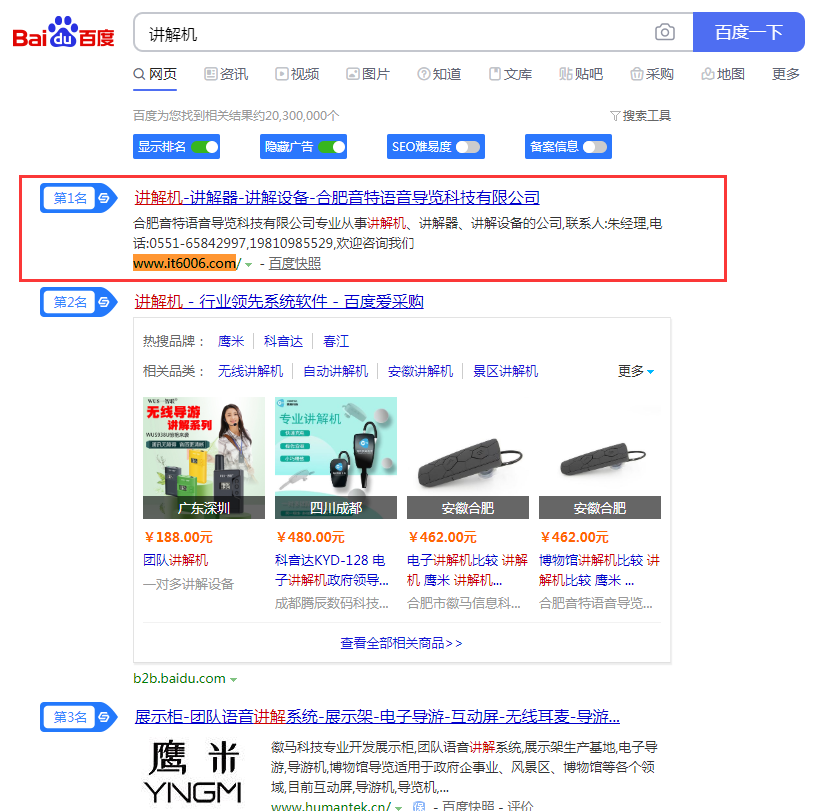Switch to the 贴吧 tab
The width and height of the screenshot is (824, 811).
coord(581,74)
